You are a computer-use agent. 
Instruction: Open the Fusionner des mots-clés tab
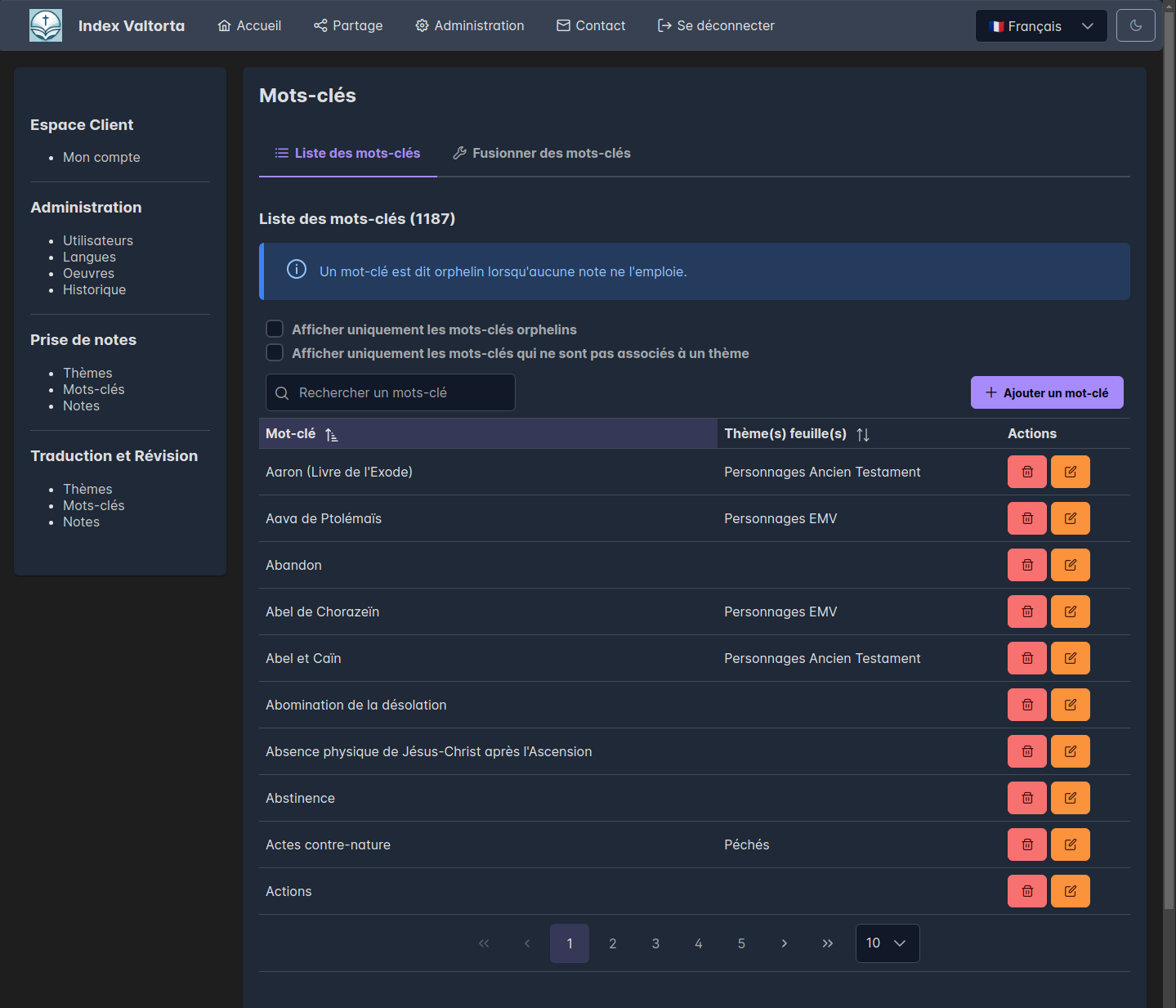[542, 153]
